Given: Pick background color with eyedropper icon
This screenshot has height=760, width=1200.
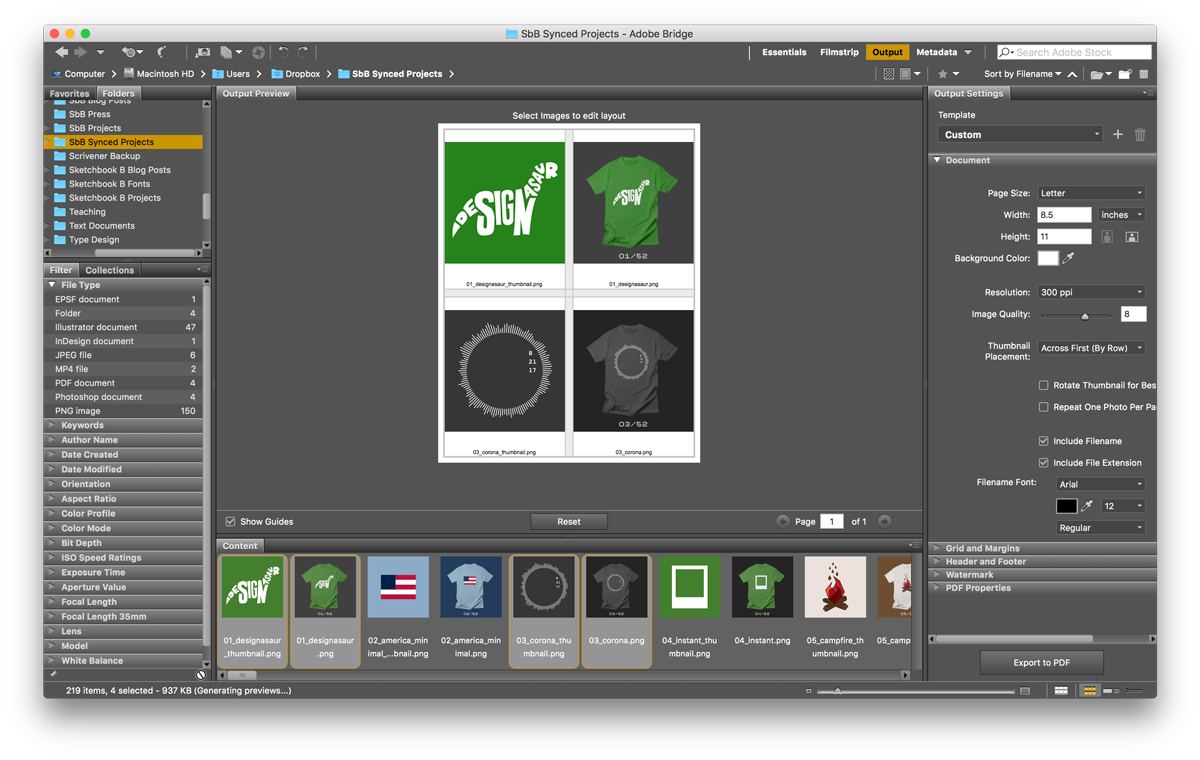Looking at the screenshot, I should click(x=1069, y=258).
